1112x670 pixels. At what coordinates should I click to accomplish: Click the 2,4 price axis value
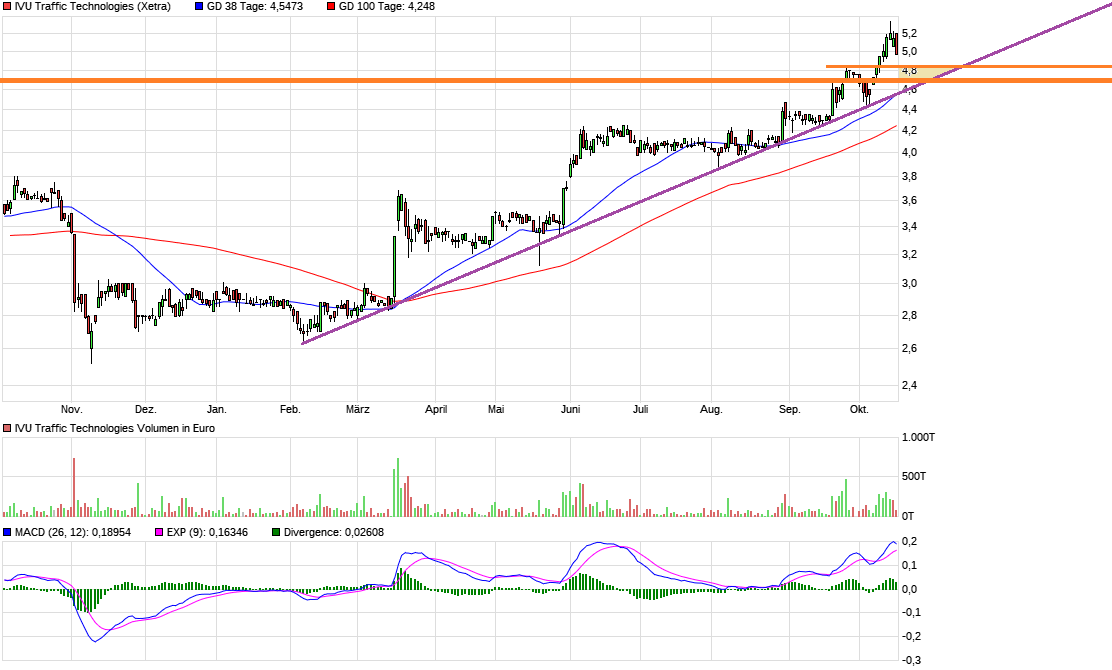tap(909, 386)
